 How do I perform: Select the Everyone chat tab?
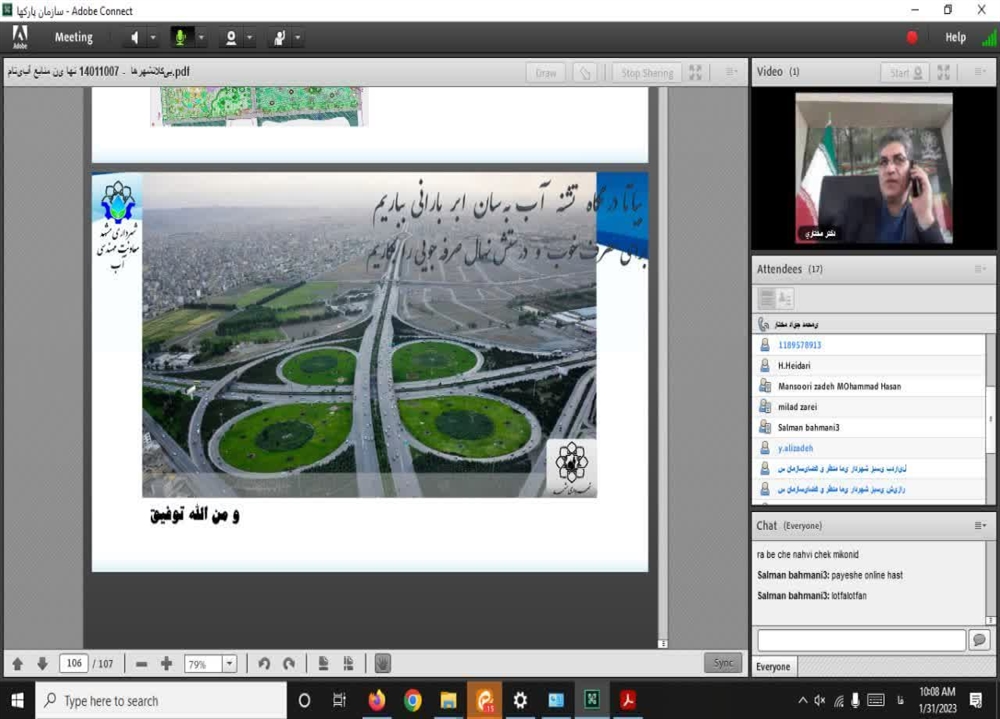pos(773,667)
